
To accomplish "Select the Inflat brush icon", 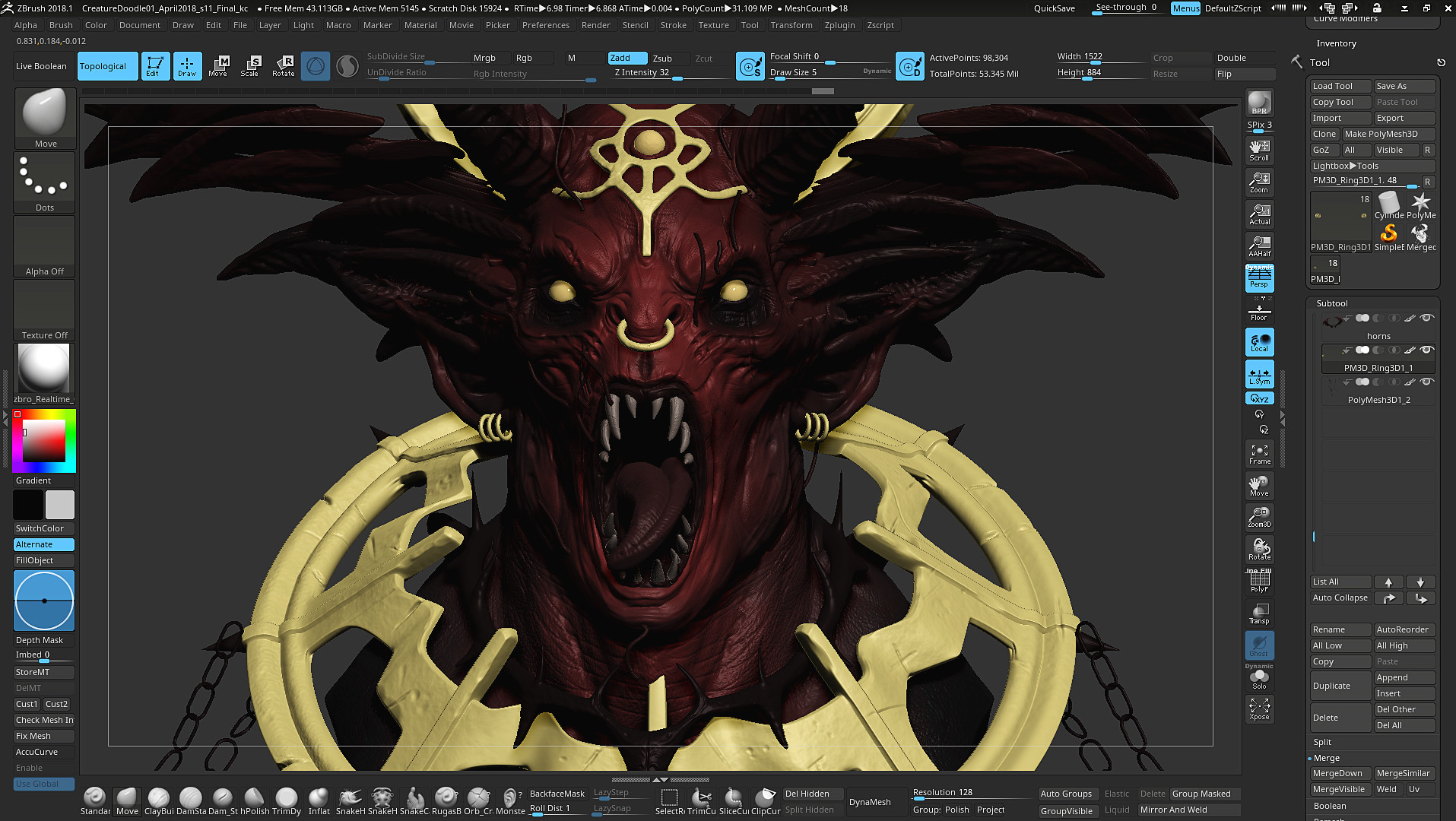I will click(319, 801).
